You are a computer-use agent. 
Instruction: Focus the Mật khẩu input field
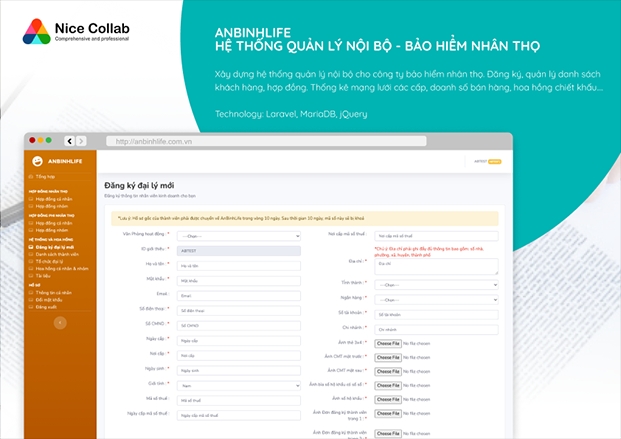[238, 281]
